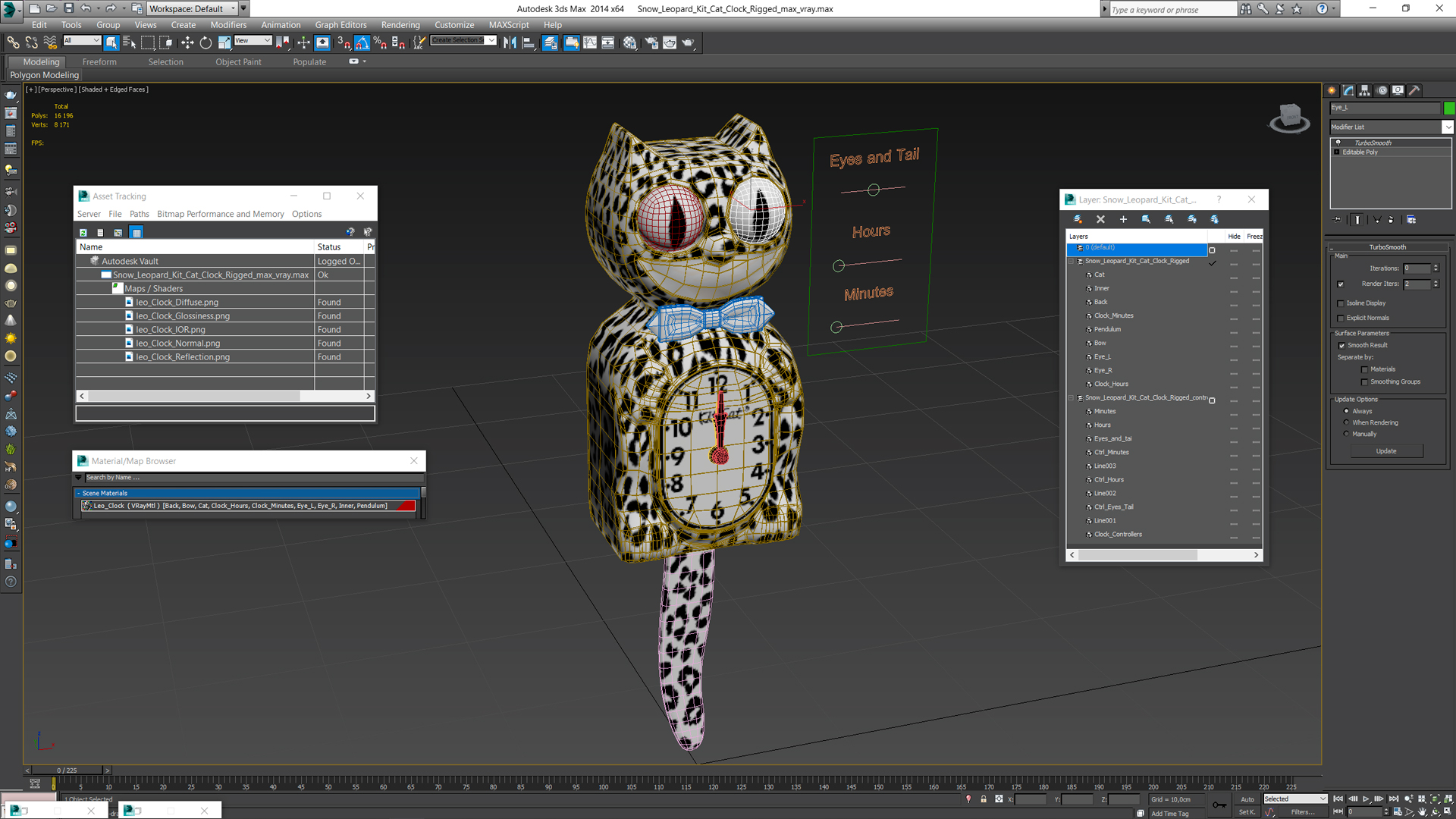Open Select by Name tool

[x=129, y=42]
